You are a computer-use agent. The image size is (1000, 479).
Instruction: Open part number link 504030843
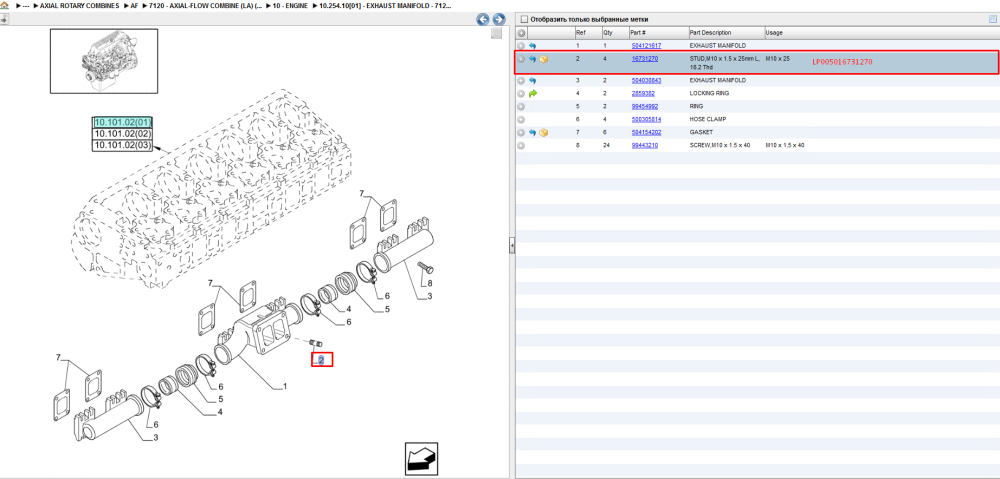(646, 80)
